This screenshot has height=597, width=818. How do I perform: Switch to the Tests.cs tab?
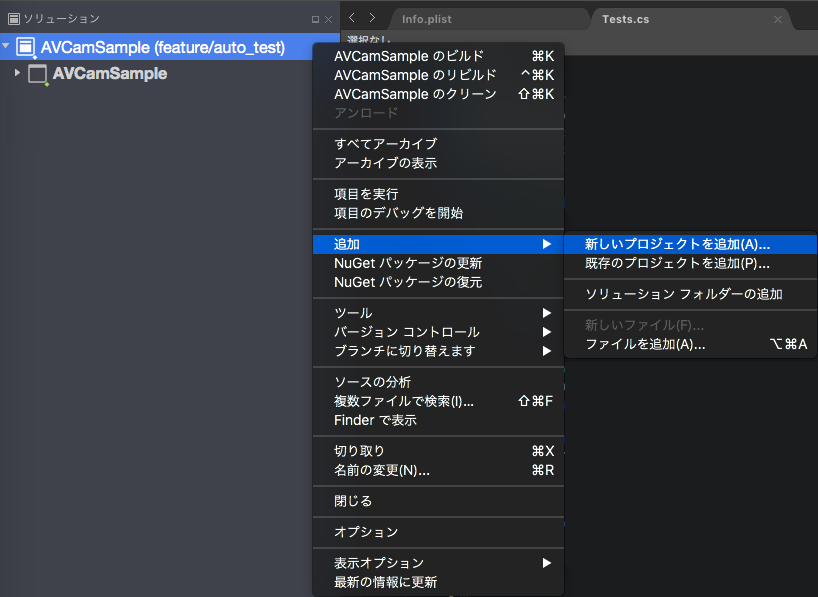[625, 19]
